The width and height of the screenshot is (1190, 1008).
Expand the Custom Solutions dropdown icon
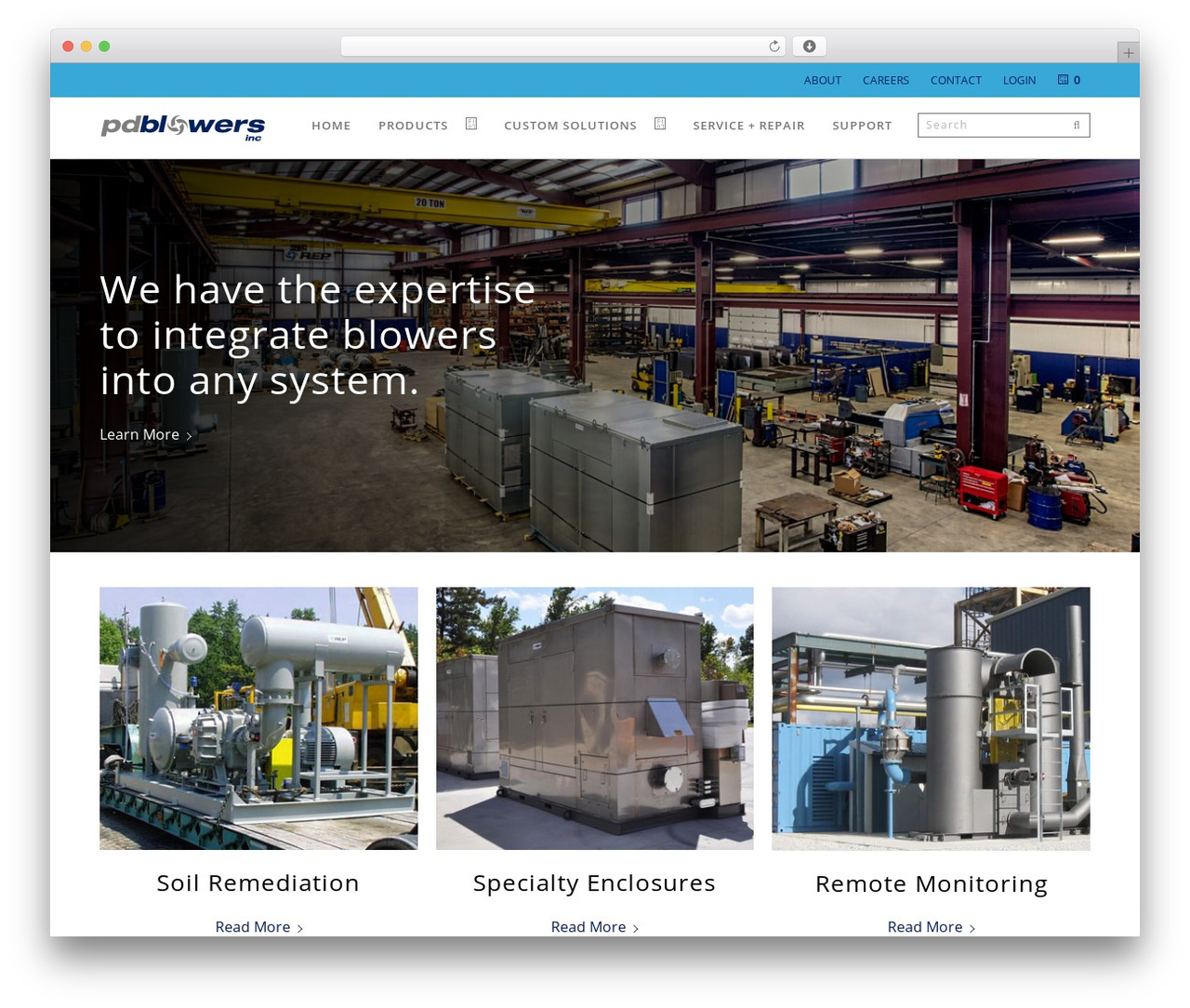[660, 124]
